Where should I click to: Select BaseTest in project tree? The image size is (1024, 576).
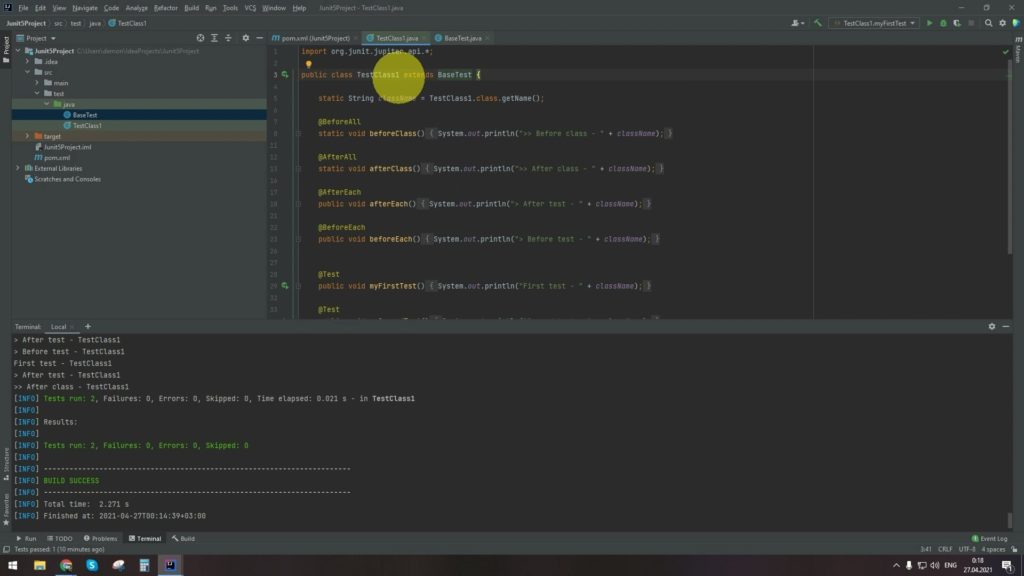(85, 115)
